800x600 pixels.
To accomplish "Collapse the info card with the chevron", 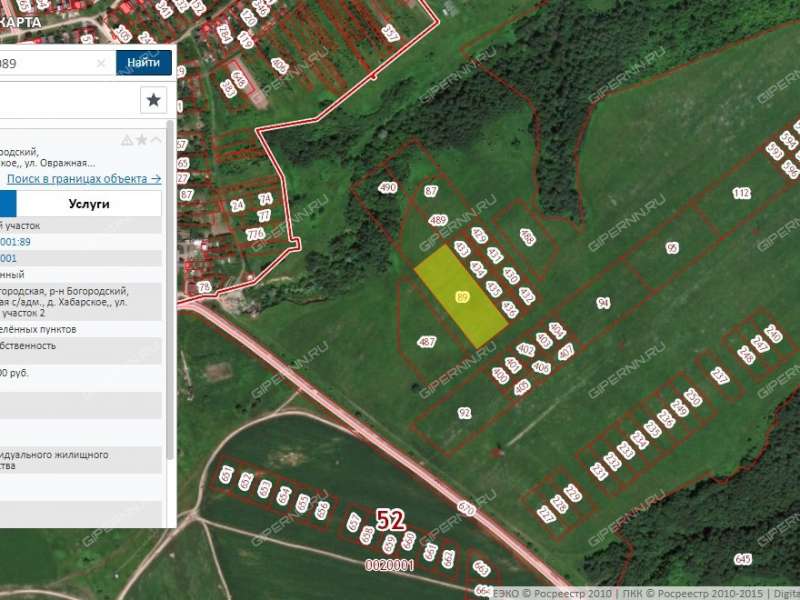I will (x=156, y=139).
